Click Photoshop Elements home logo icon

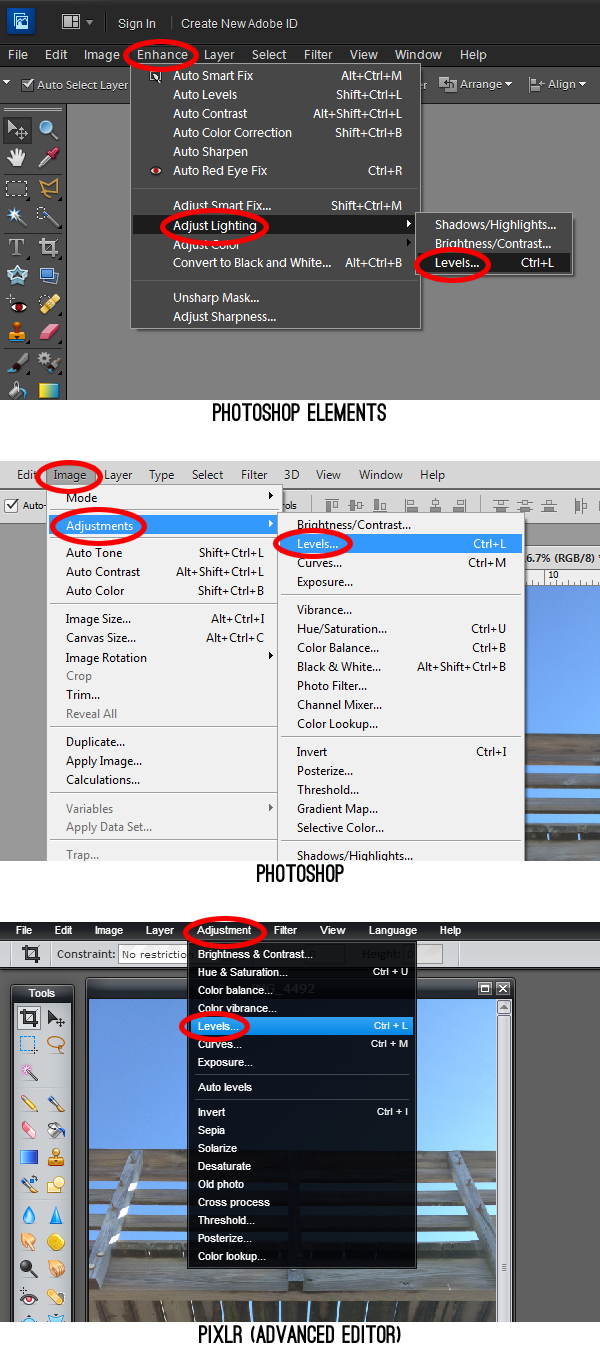[21, 21]
